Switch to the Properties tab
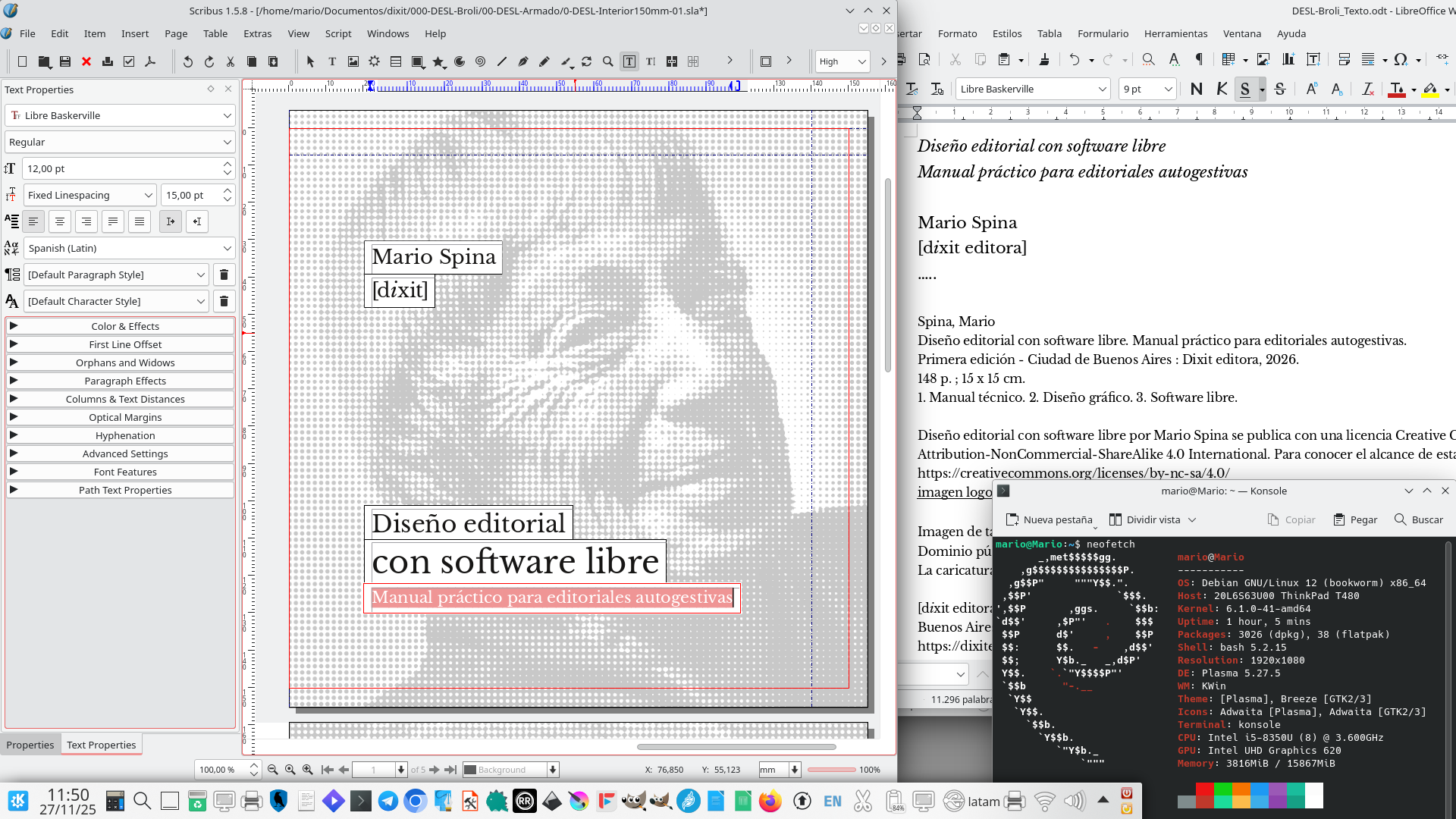Image resolution: width=1456 pixels, height=819 pixels. [x=30, y=745]
